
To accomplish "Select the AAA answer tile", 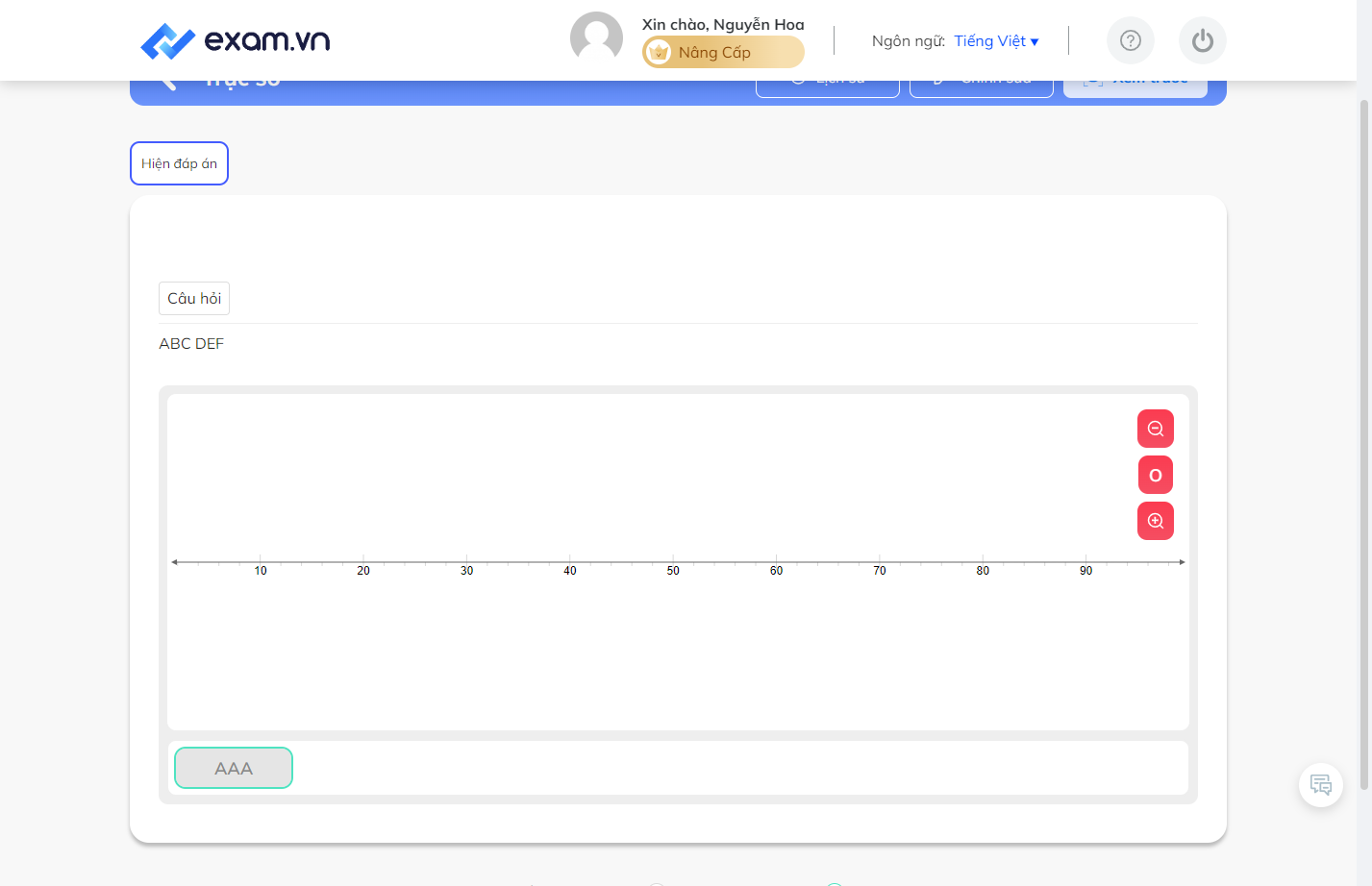I will pos(234,768).
